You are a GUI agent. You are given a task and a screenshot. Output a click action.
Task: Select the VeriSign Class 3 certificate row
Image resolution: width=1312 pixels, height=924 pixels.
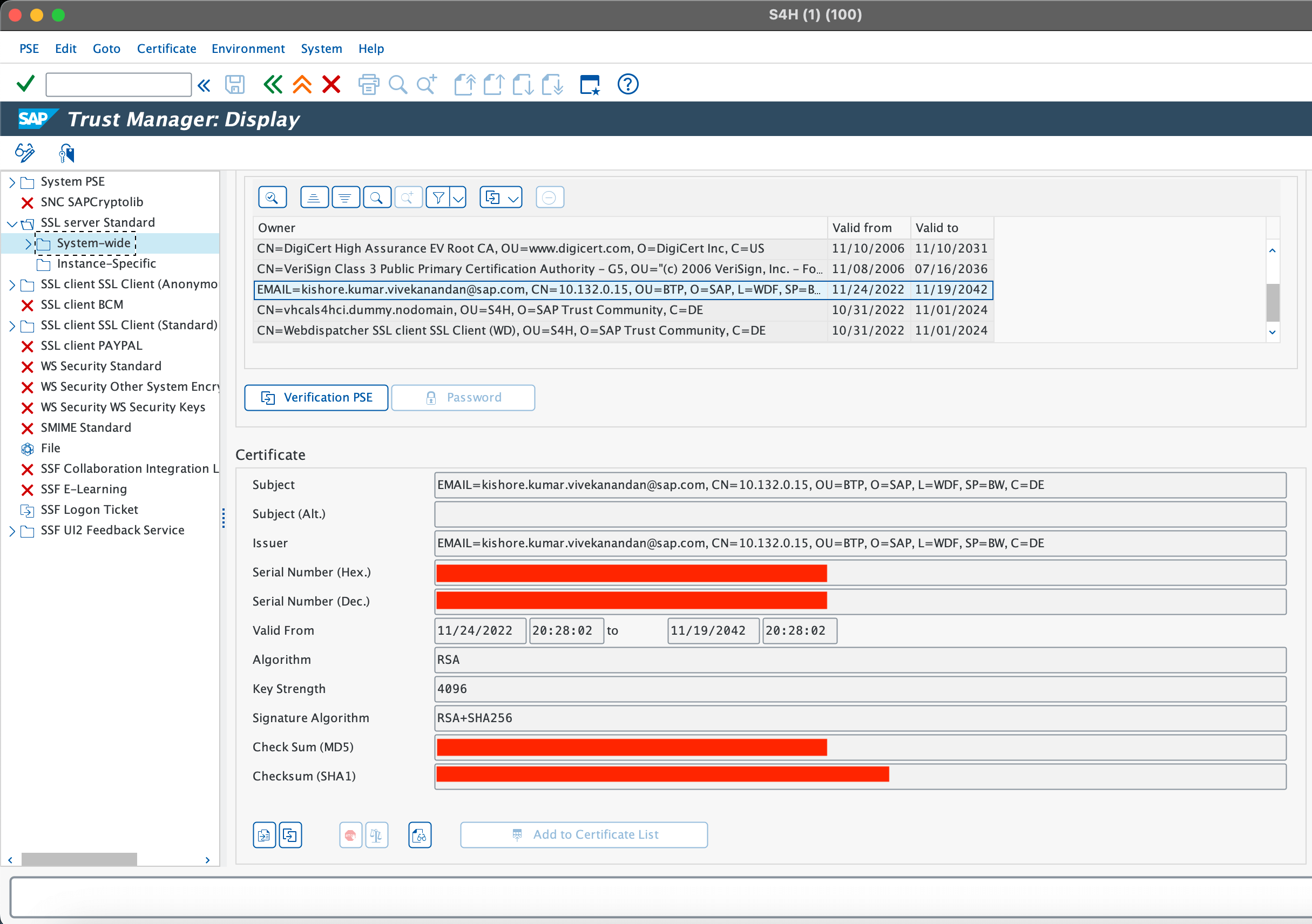623,269
